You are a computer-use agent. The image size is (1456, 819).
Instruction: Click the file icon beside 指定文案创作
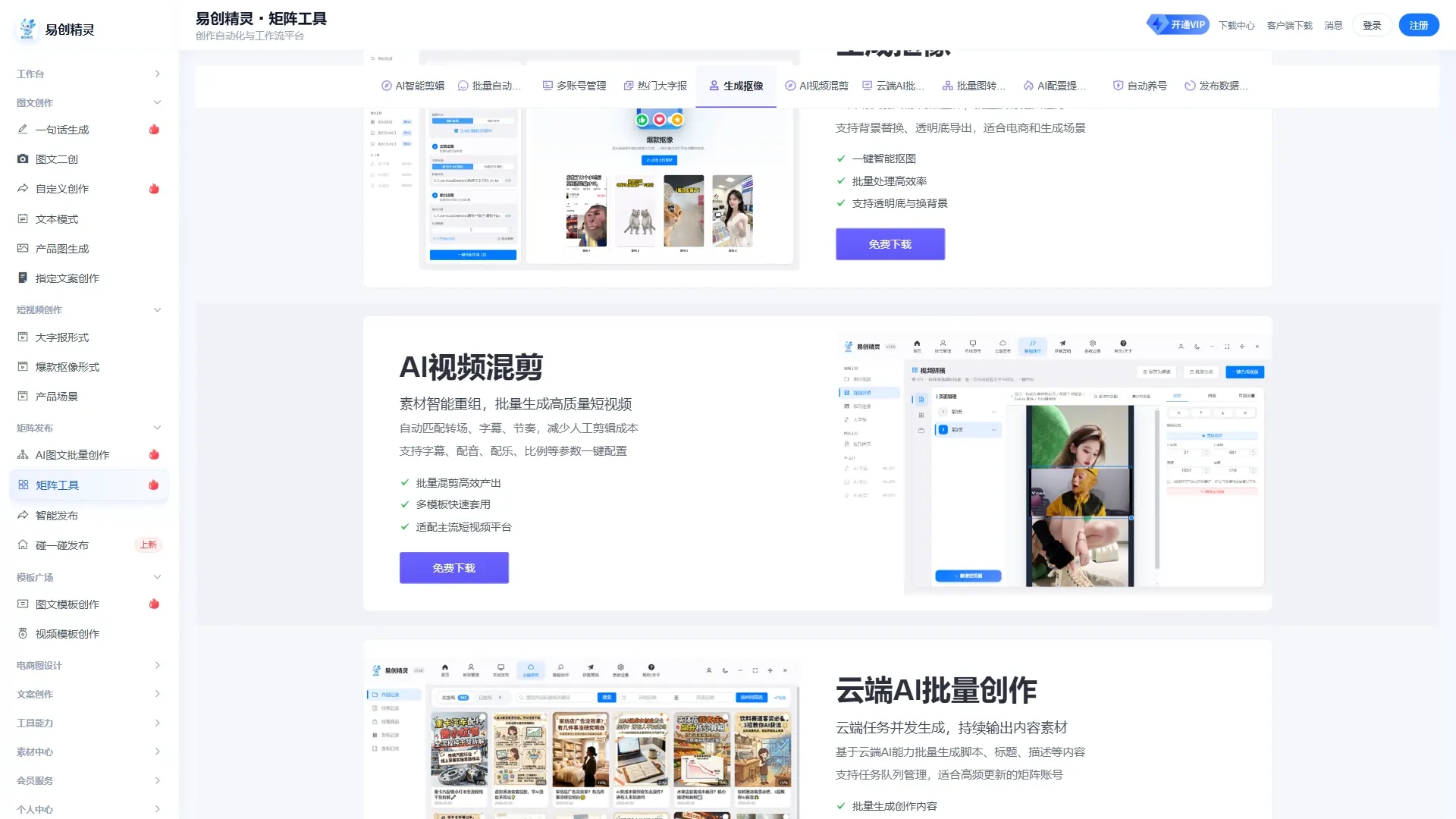tap(23, 278)
